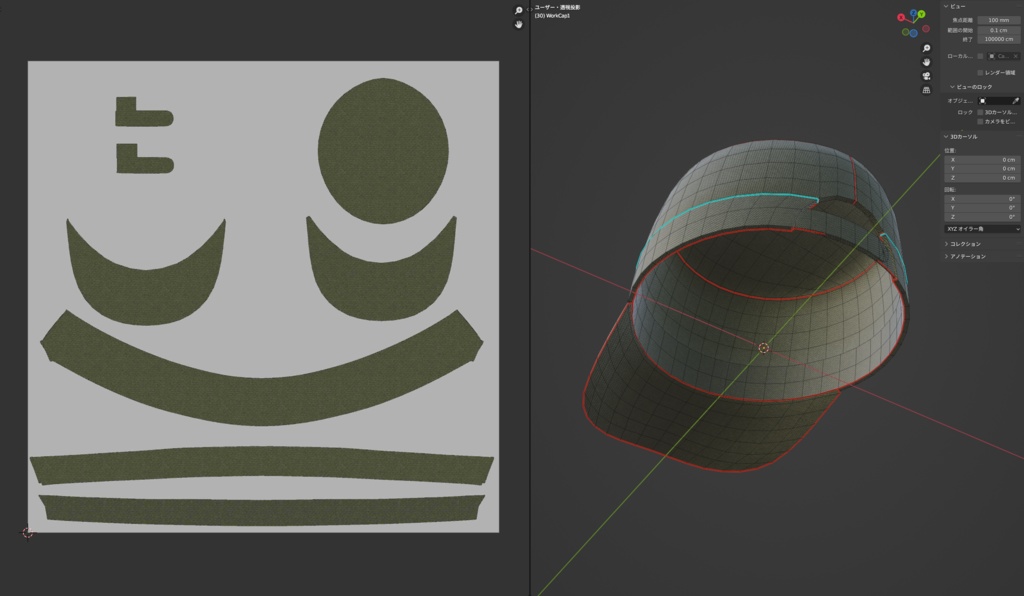
Task: Toggle the lock to 3Dカーソル checkbox
Action: [980, 112]
